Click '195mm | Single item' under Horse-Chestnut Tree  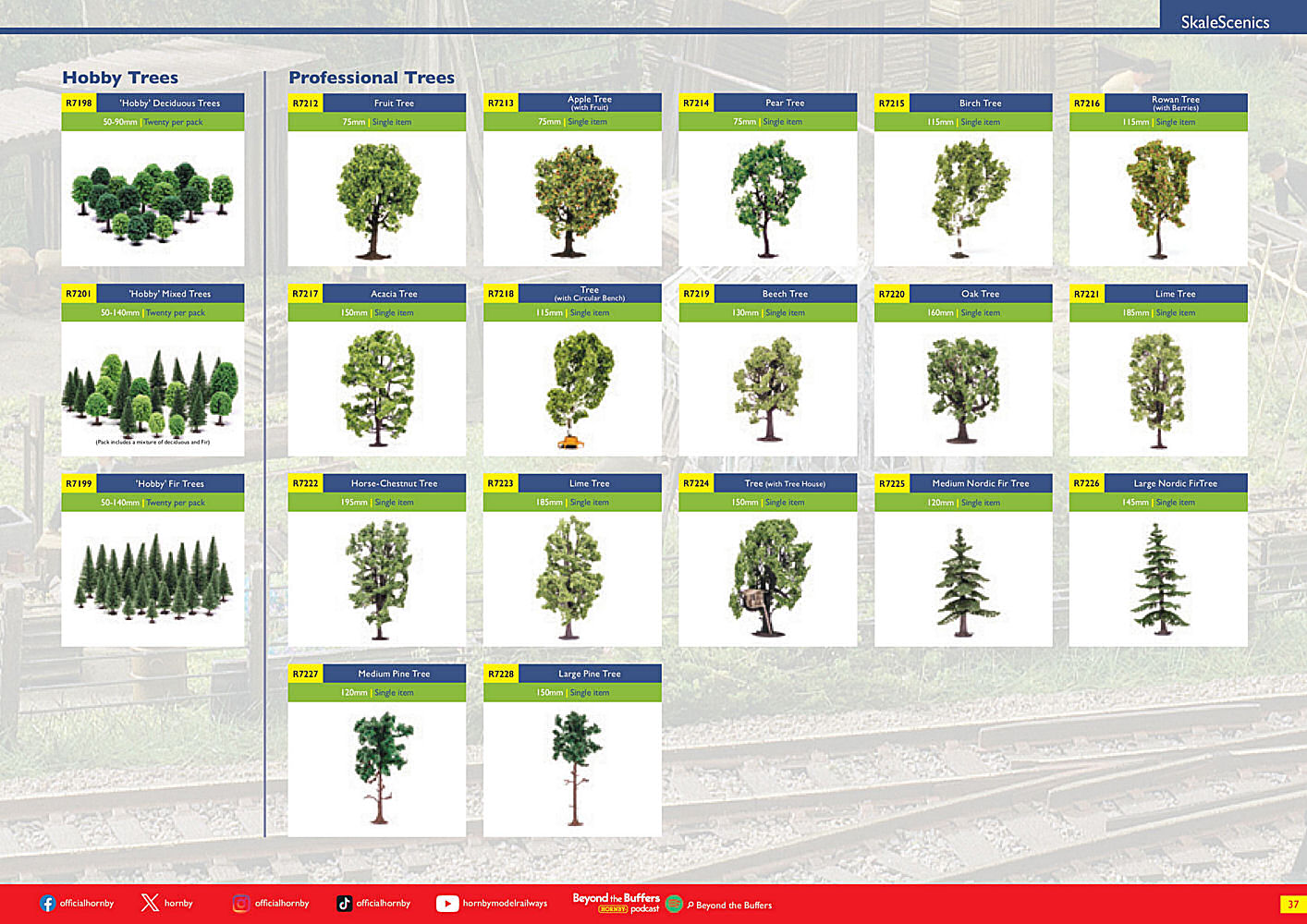pos(377,503)
